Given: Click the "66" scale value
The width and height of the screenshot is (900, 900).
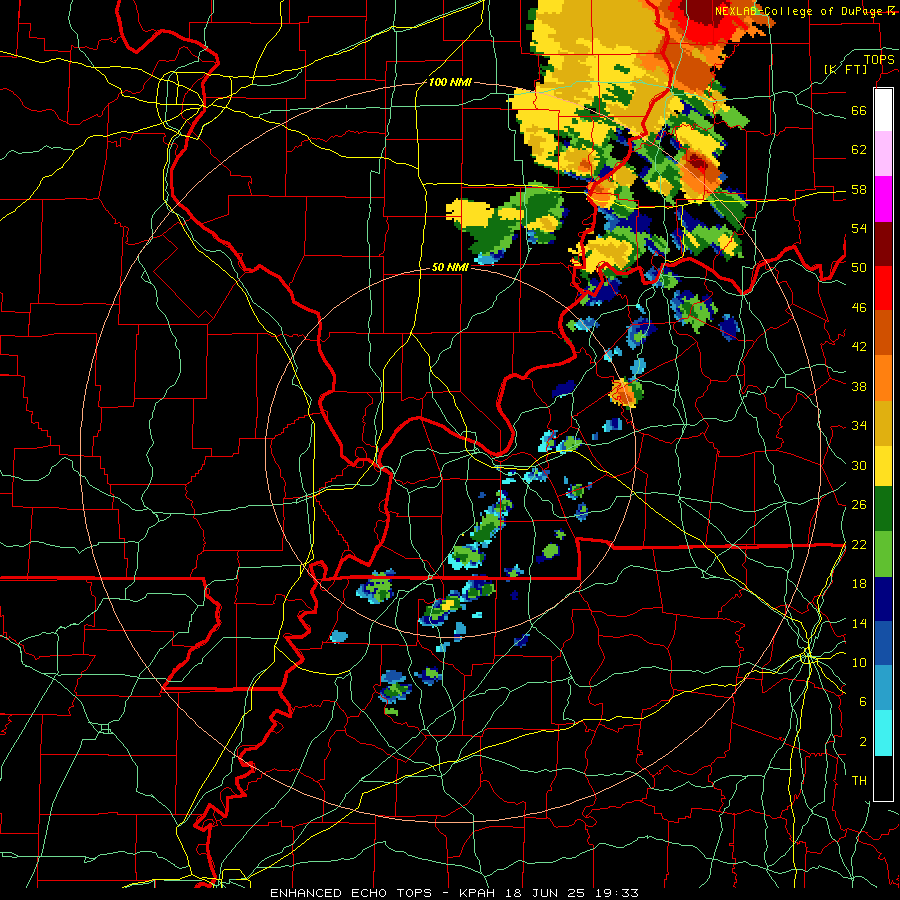Looking at the screenshot, I should tap(859, 111).
